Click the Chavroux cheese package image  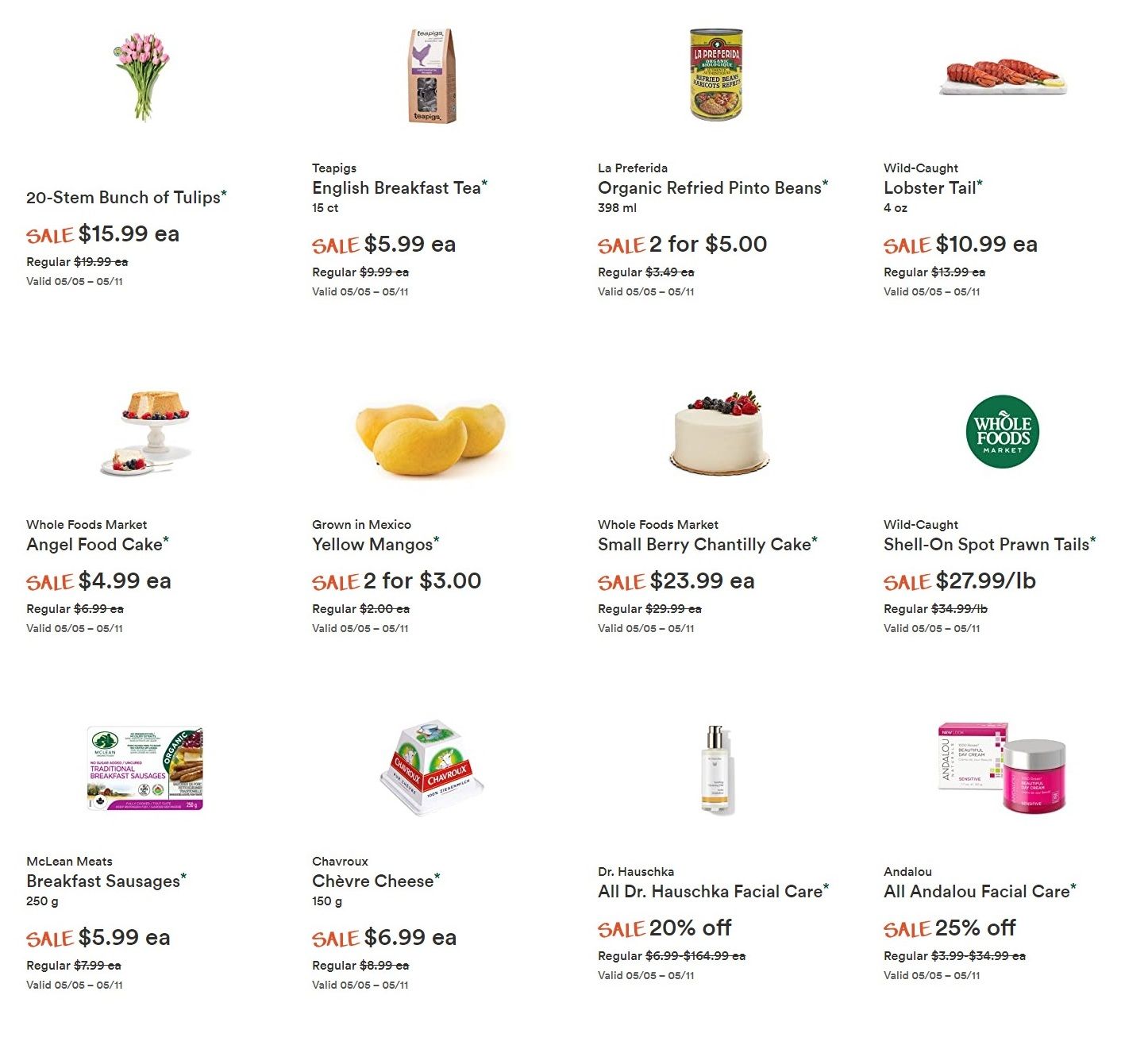tap(432, 767)
